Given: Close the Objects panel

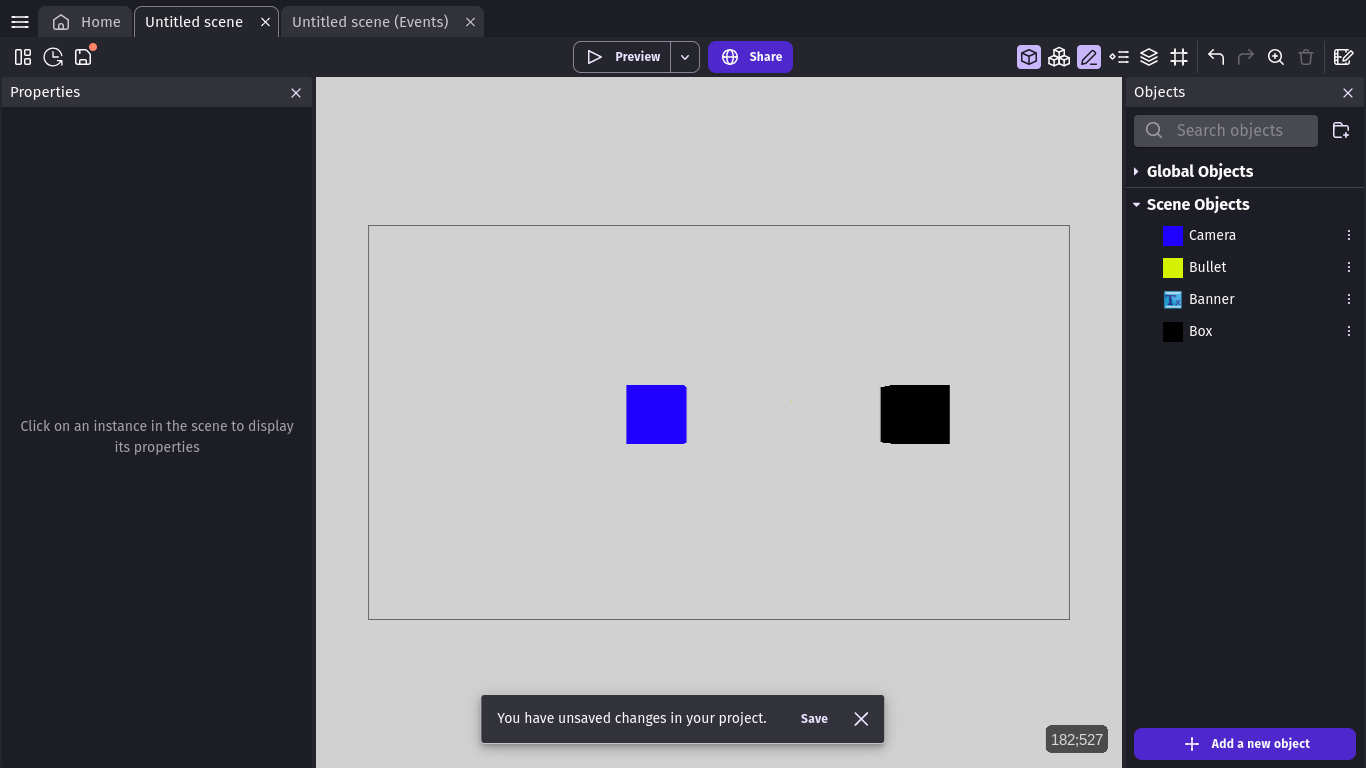Looking at the screenshot, I should coord(1348,92).
